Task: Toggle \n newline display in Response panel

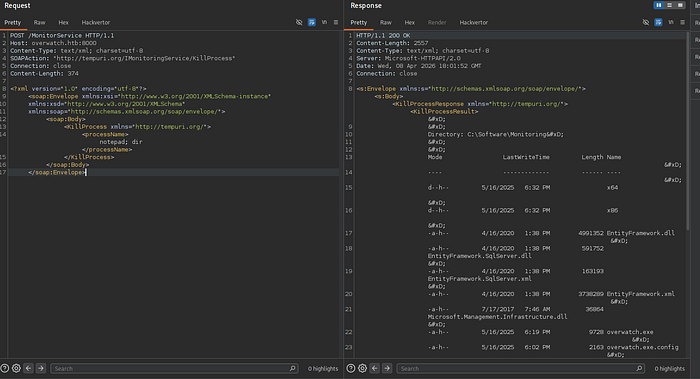Action: [671, 22]
